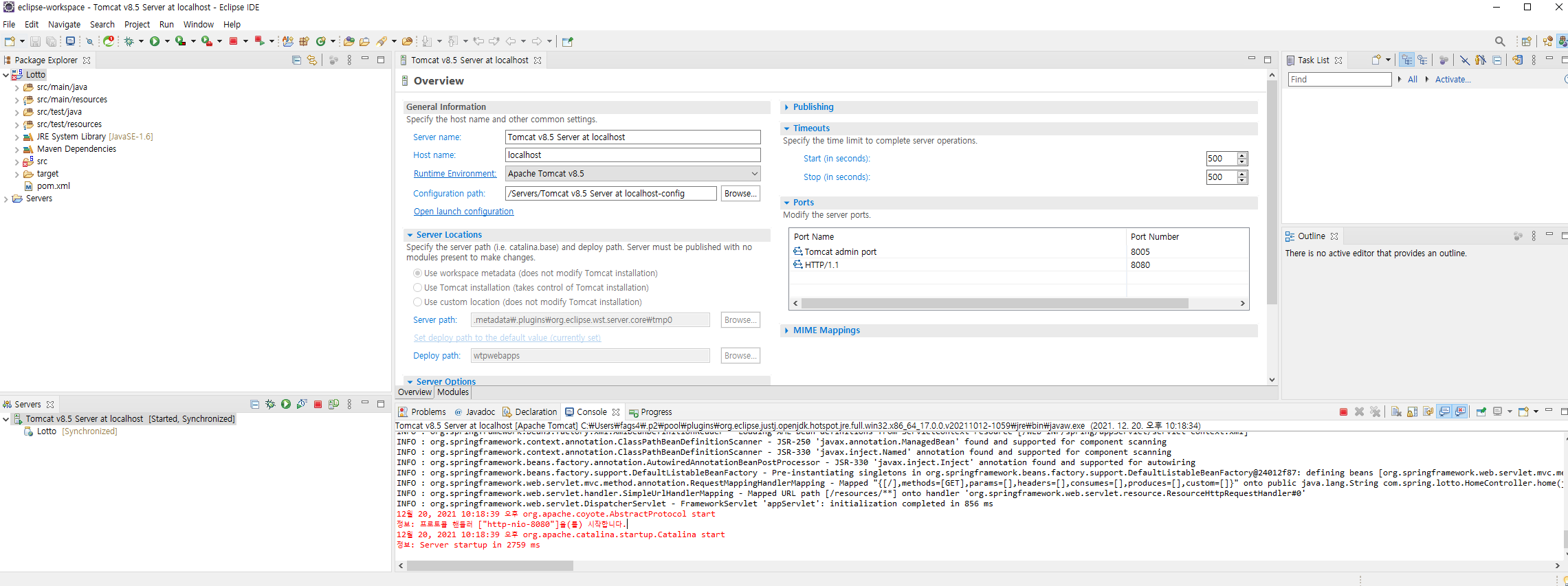Expand the Publishing section
Image resolution: width=1568 pixels, height=586 pixels.
pos(787,107)
